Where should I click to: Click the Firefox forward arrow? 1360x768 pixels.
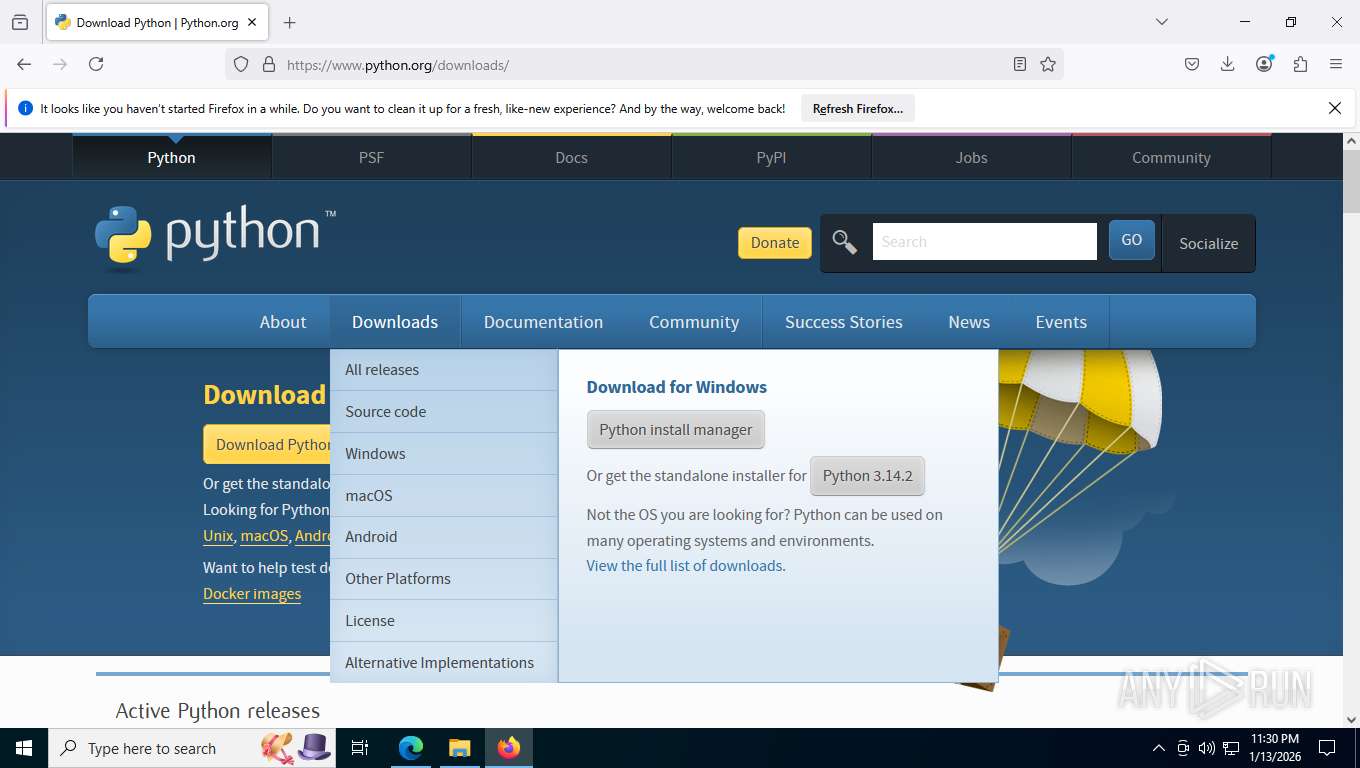[x=60, y=64]
